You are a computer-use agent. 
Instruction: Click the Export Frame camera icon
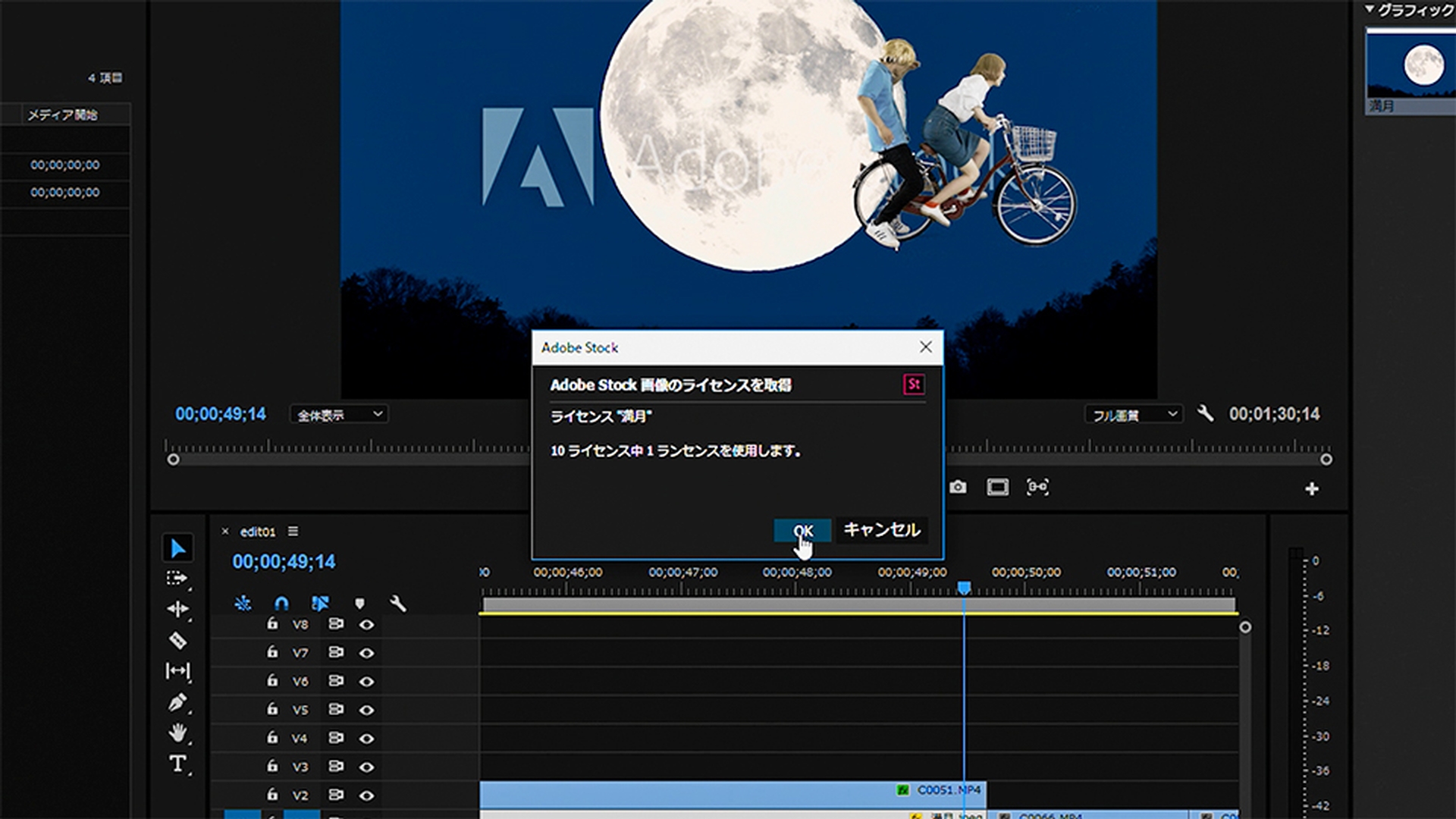pos(958,487)
